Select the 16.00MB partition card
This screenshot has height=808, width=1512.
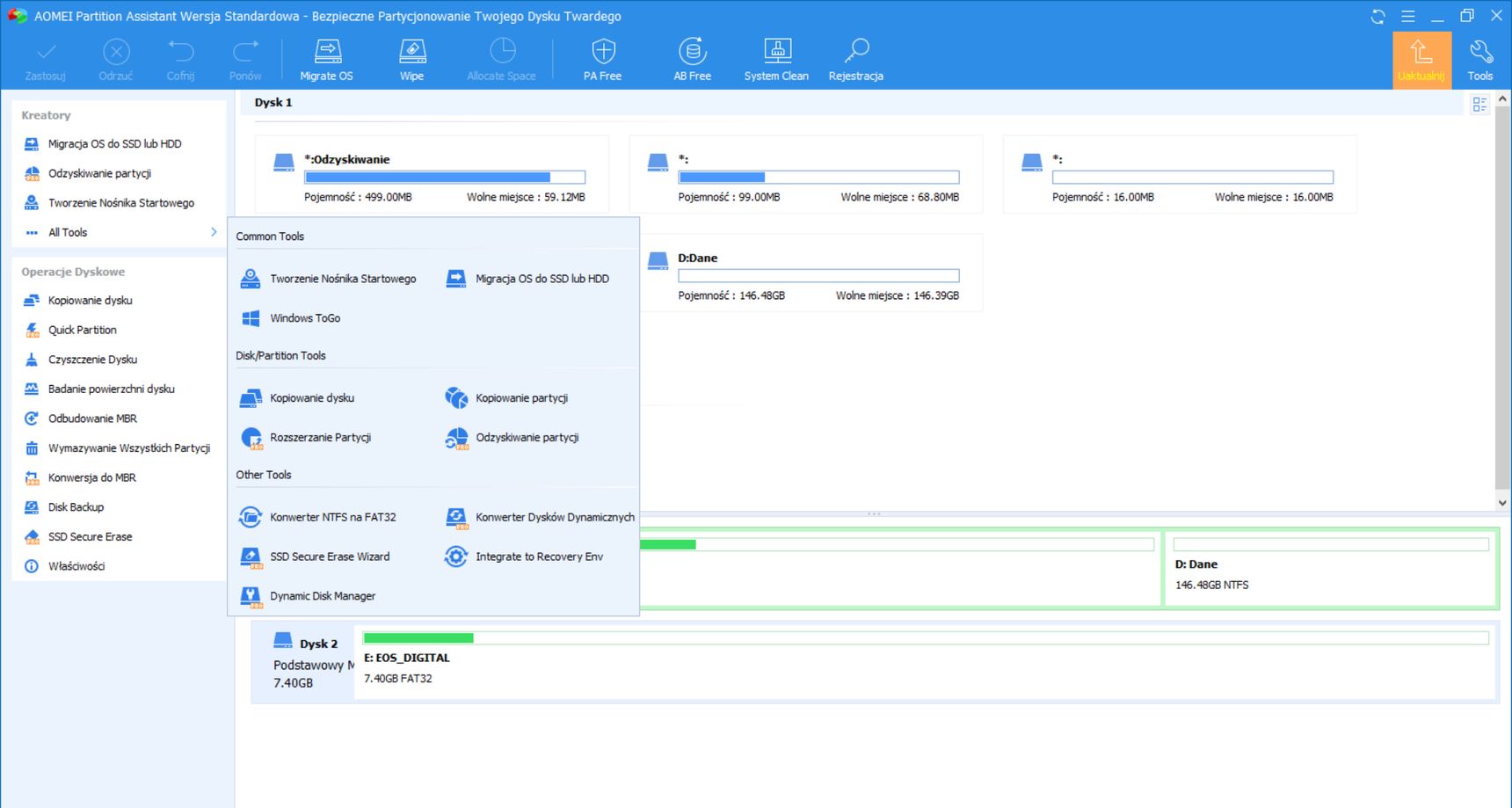[1180, 174]
